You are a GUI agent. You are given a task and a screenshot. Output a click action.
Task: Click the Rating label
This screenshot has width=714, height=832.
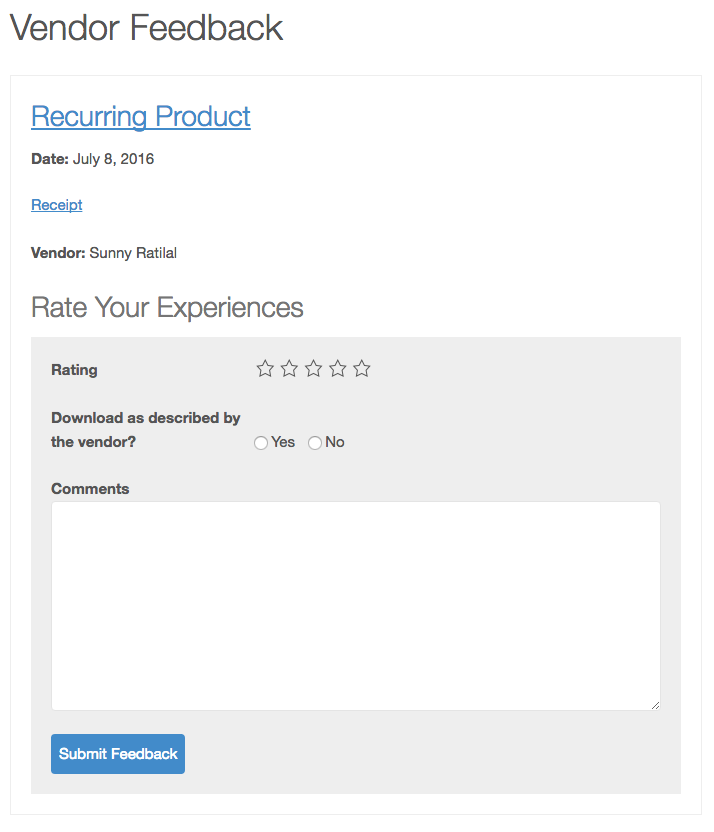point(74,370)
